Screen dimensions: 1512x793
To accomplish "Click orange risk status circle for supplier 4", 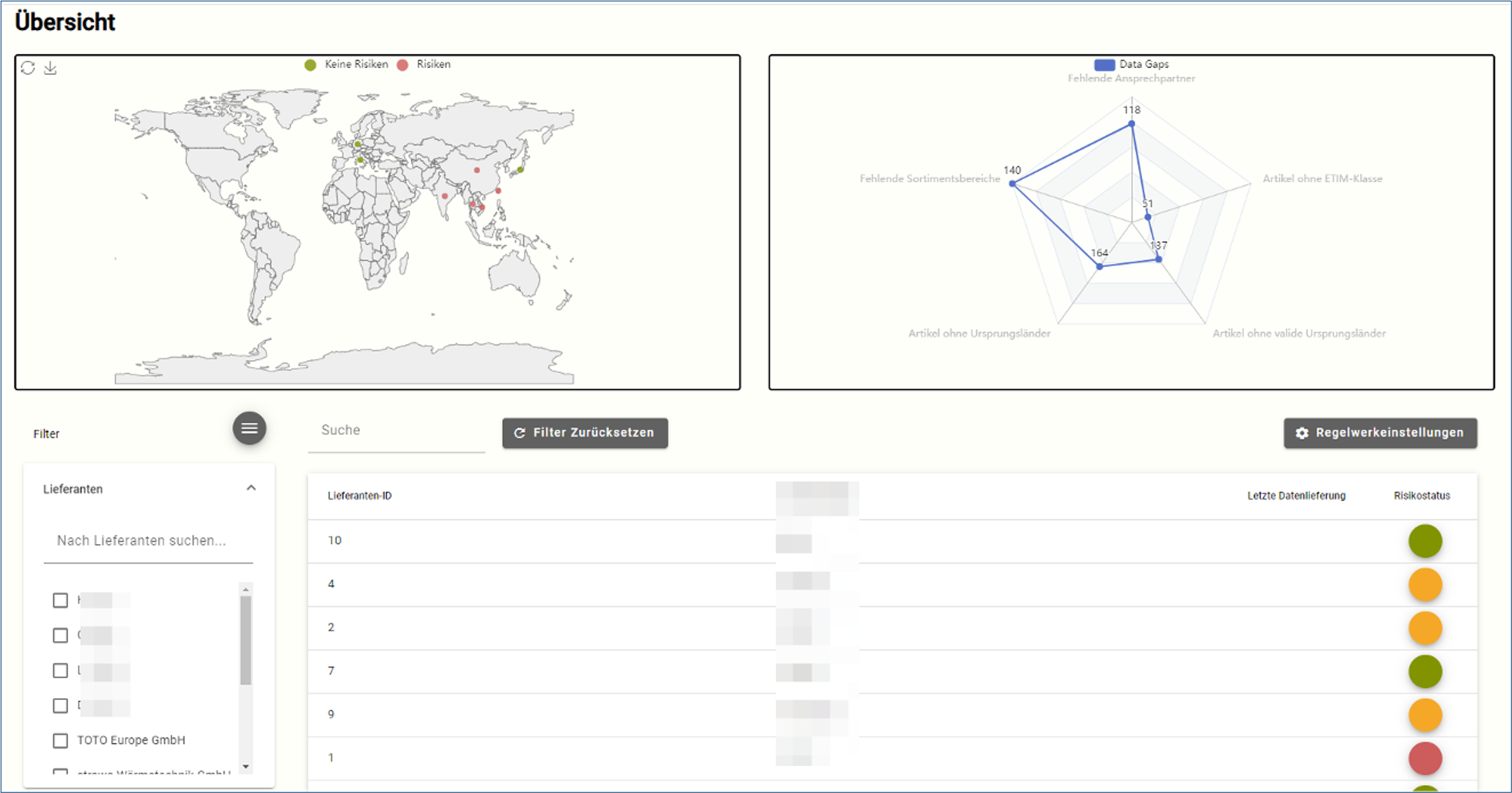I will click(1425, 585).
